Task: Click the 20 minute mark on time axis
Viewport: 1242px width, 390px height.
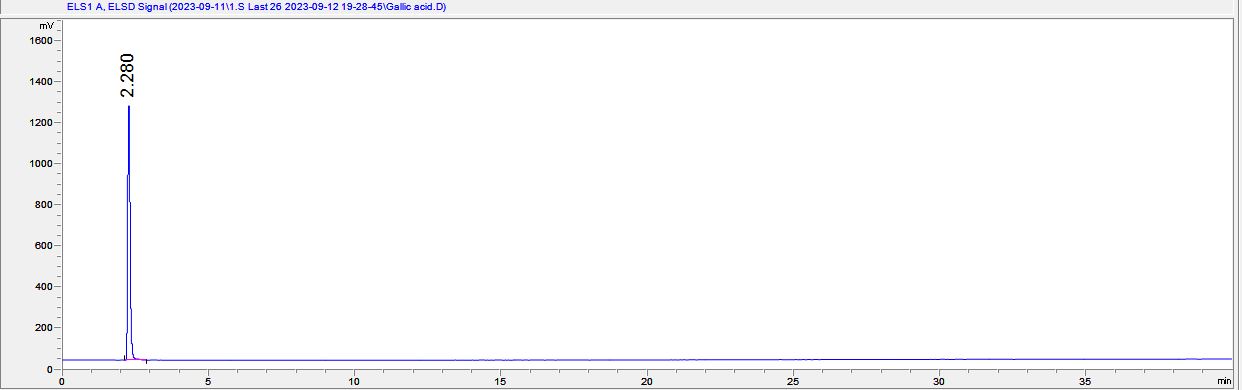Action: click(x=647, y=381)
